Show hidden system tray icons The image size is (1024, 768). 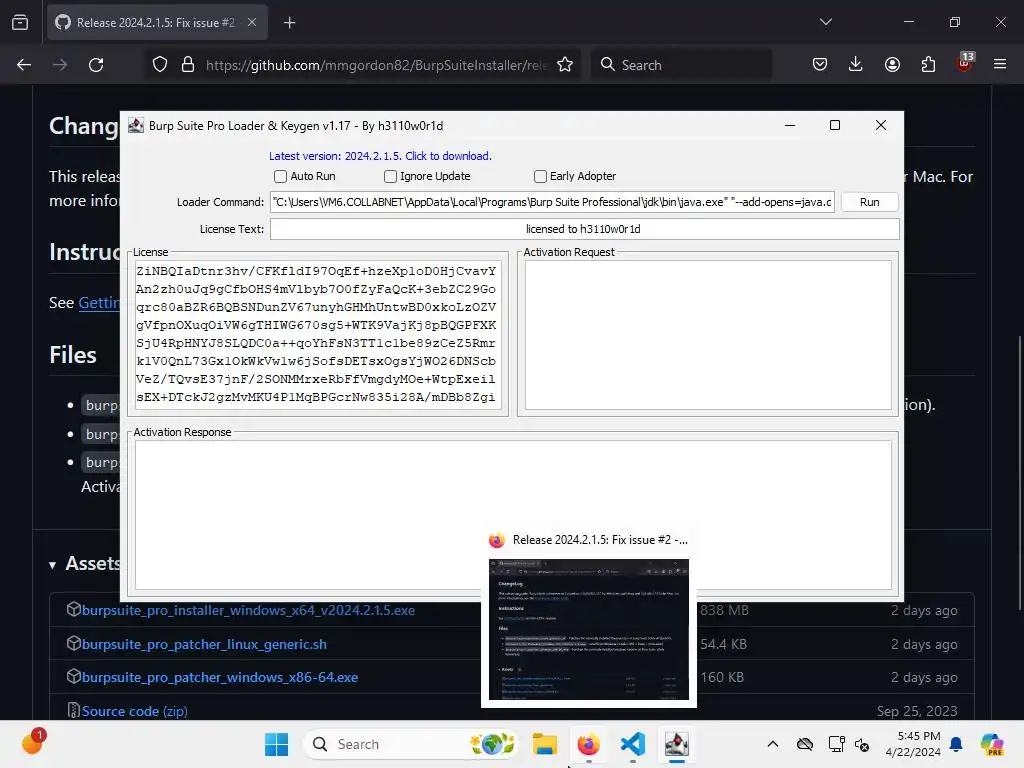[x=773, y=744]
